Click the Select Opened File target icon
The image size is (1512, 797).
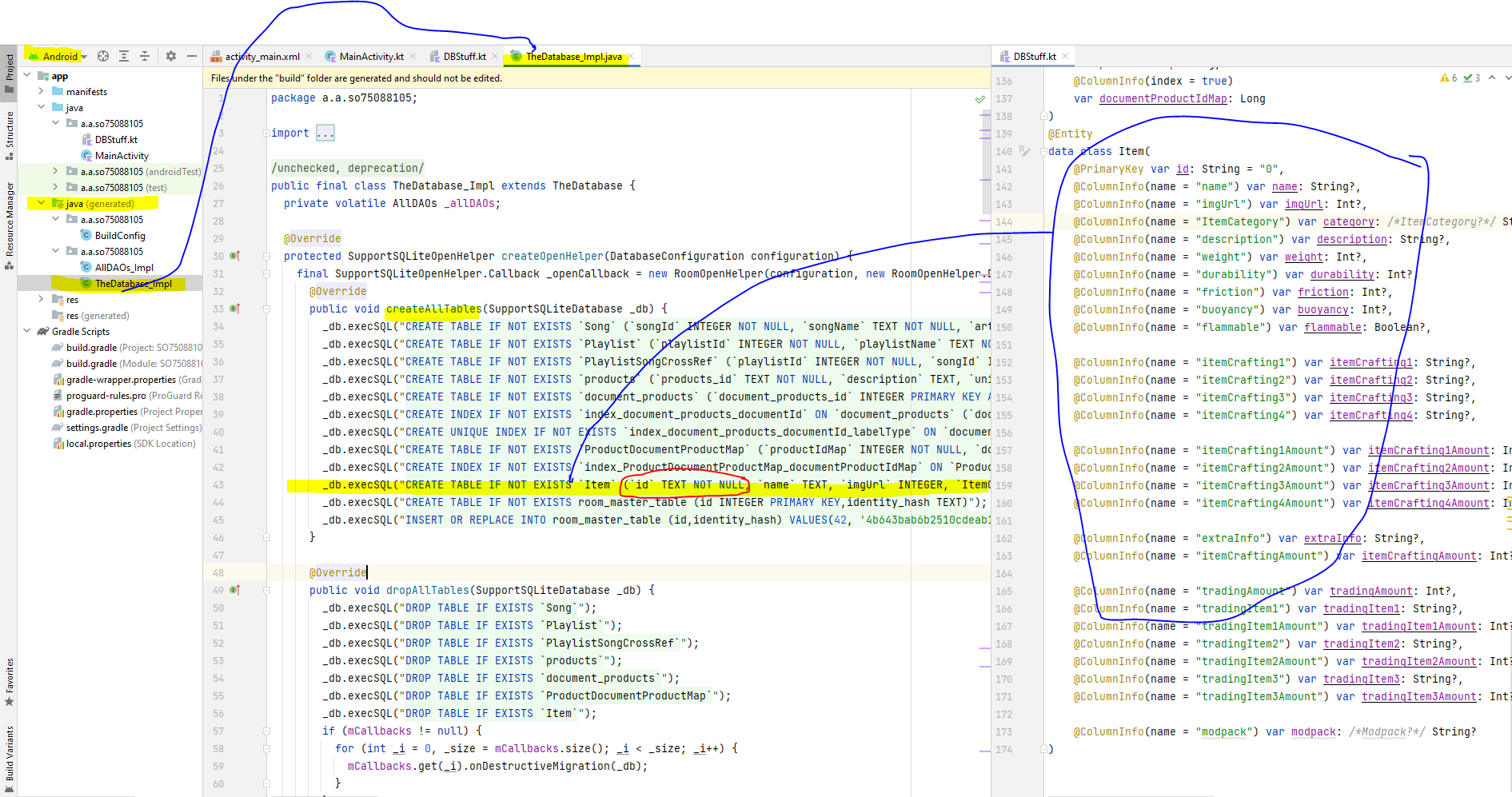(x=103, y=56)
